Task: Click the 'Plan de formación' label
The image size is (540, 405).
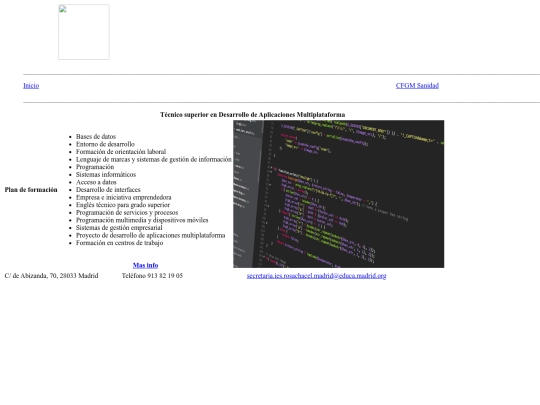Action: pos(31,190)
